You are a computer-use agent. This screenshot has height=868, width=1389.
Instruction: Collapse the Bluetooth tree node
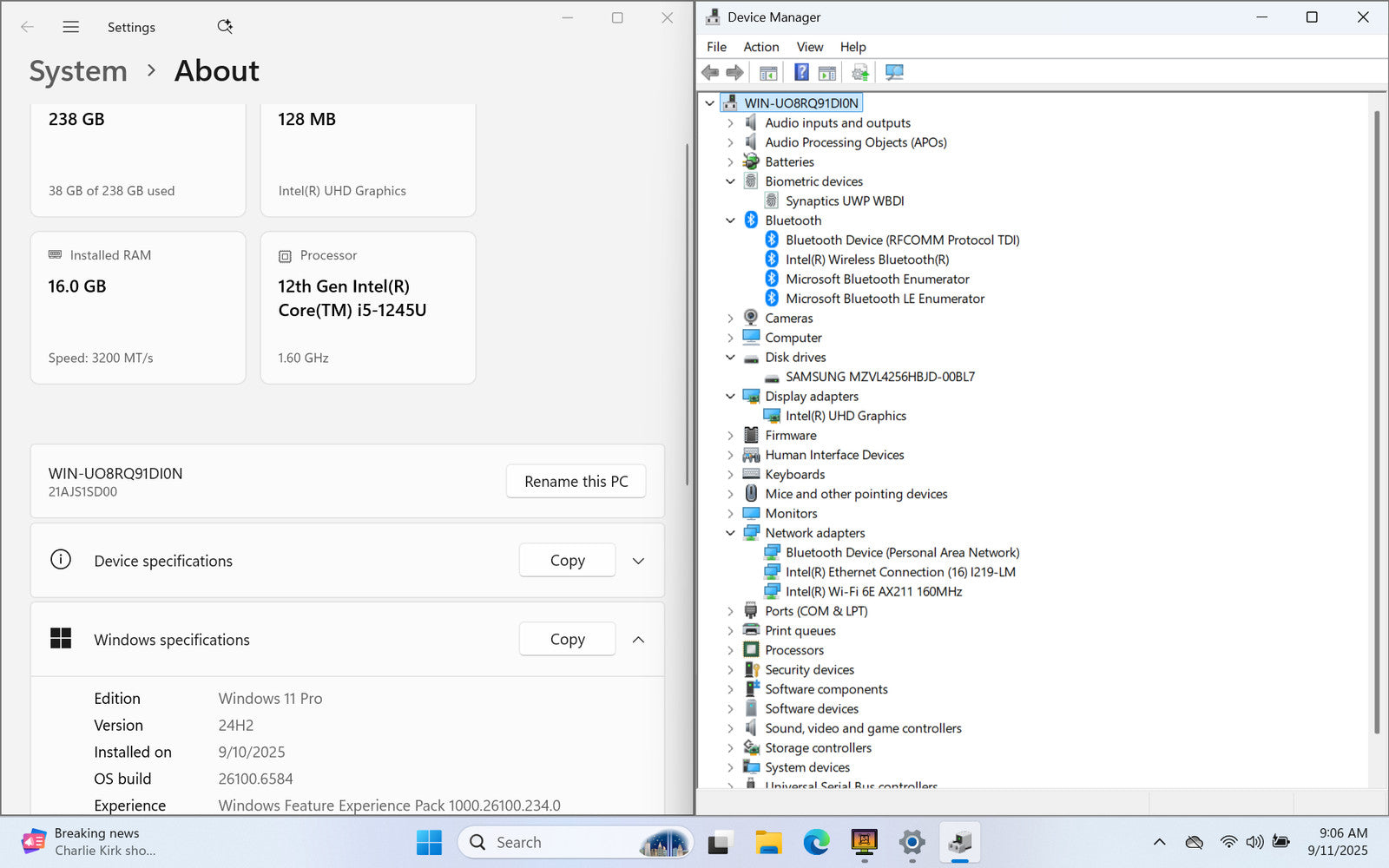[730, 220]
